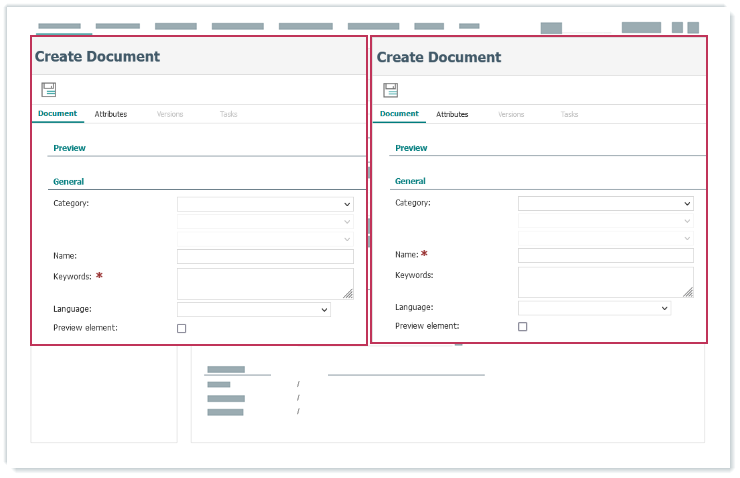Click the Name input field in left panel
The height and width of the screenshot is (478, 740).
click(x=265, y=257)
